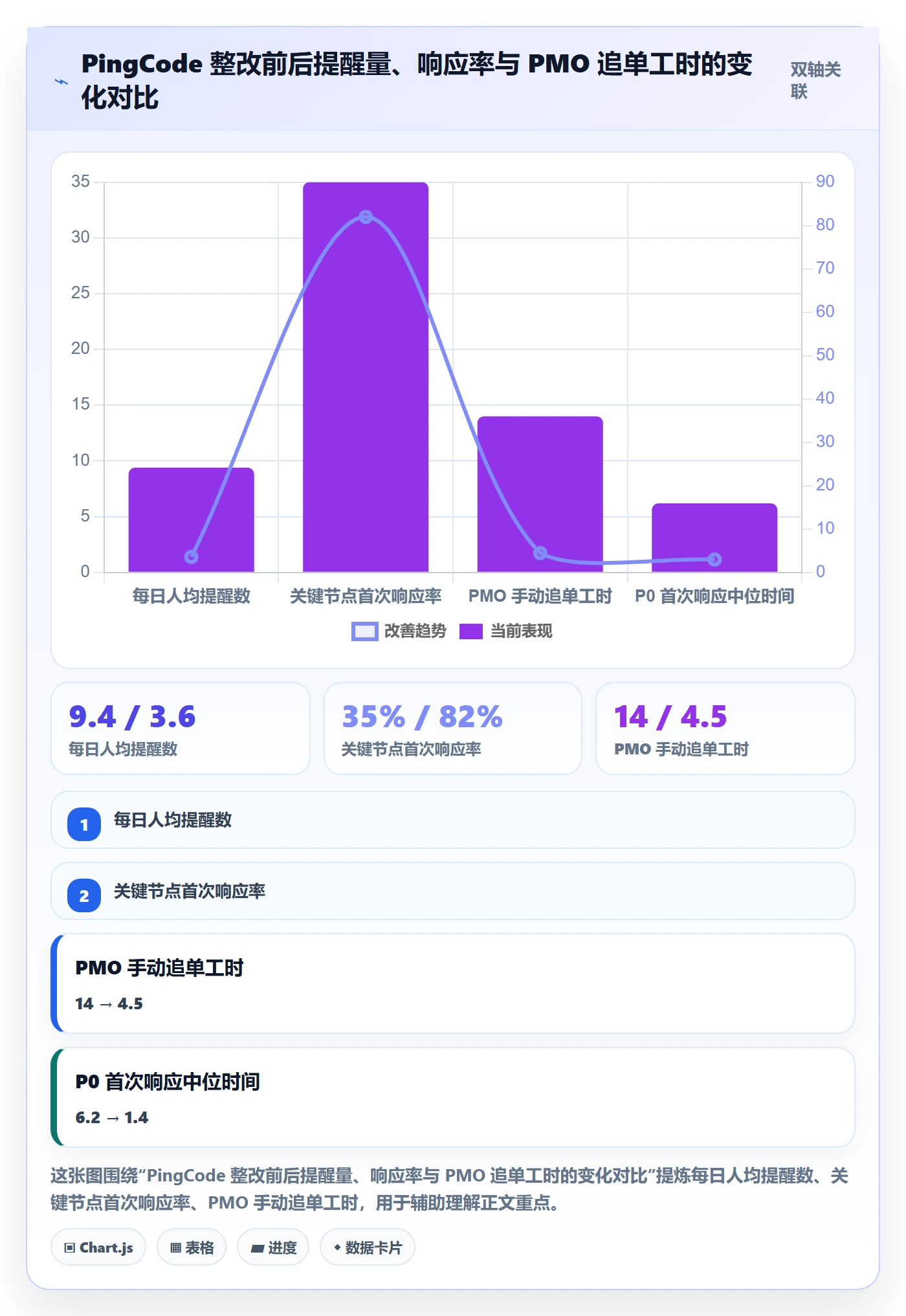Click the P0 首次响应中位时间 bar
This screenshot has height=1316, width=906.
[714, 538]
